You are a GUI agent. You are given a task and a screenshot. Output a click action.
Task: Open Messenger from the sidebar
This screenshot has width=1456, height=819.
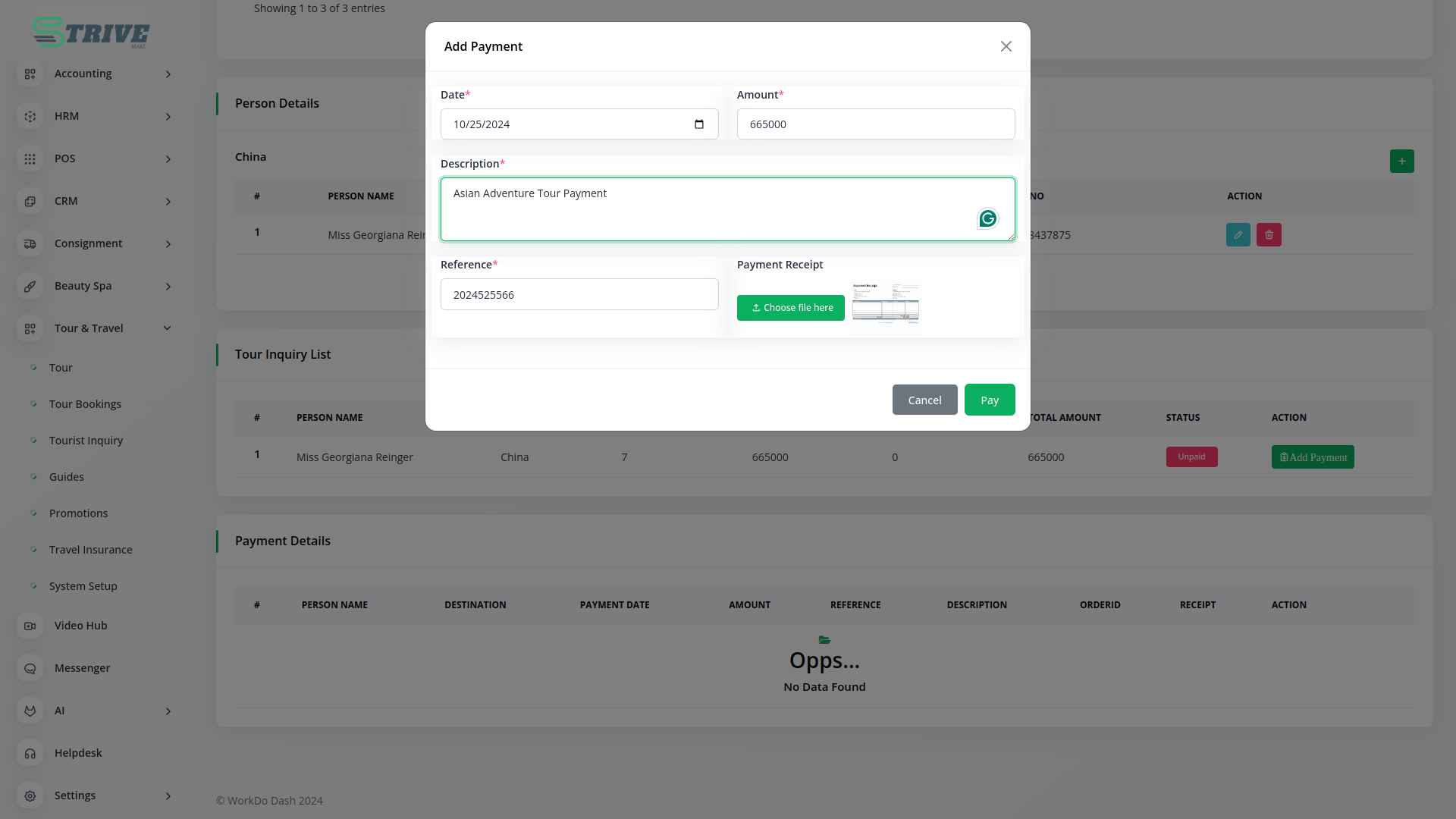click(82, 668)
